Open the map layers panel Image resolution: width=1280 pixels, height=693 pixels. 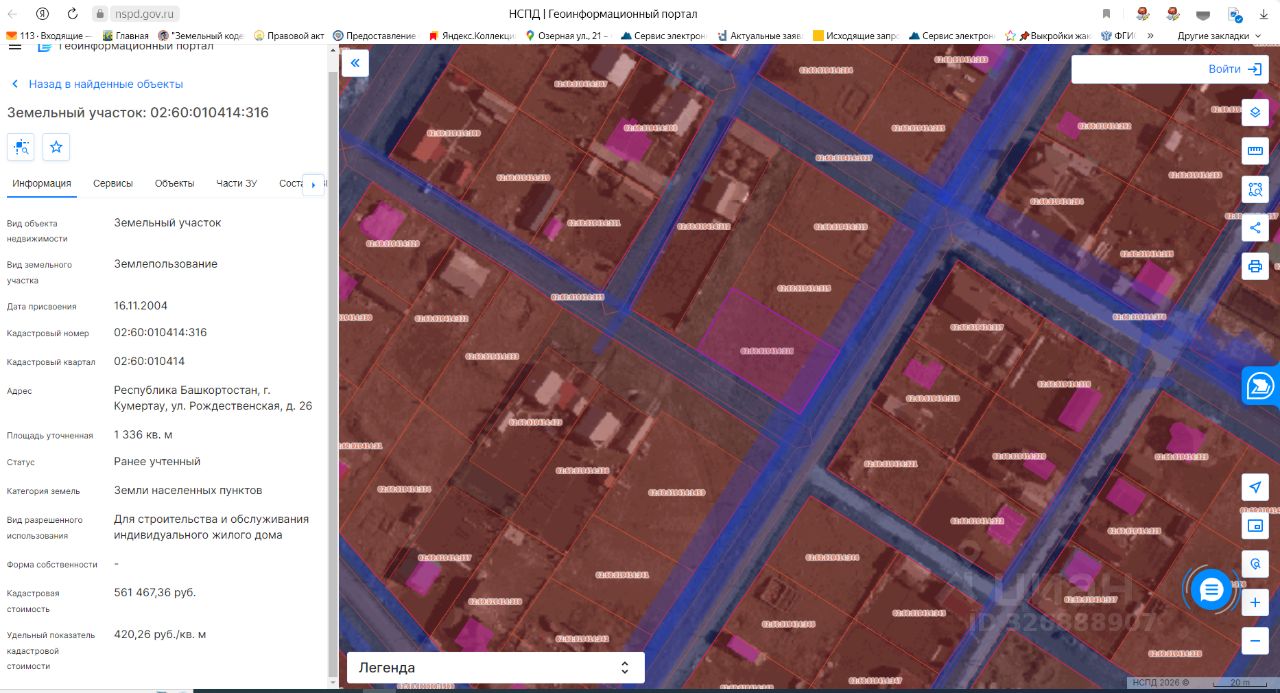tap(1255, 112)
